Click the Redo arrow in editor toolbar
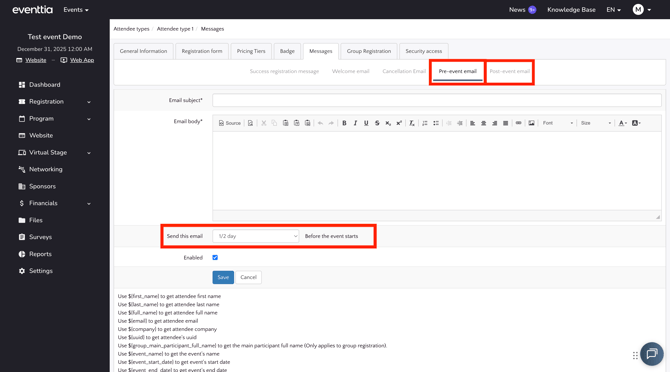The height and width of the screenshot is (372, 670). (331, 123)
